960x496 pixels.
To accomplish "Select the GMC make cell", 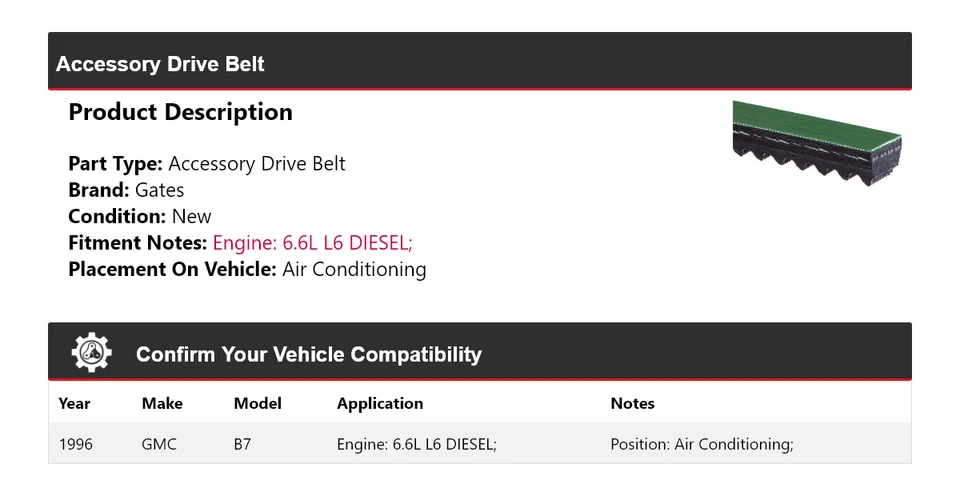I will [159, 444].
